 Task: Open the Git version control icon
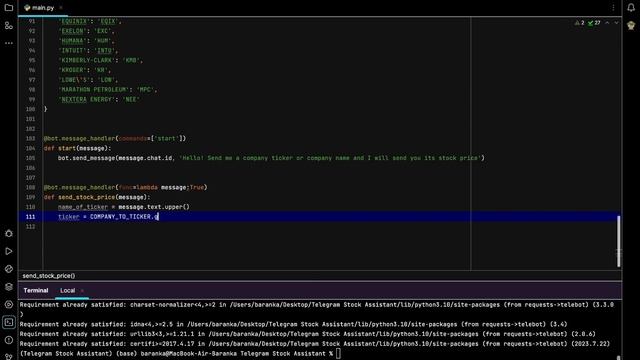pyautogui.click(x=9, y=356)
